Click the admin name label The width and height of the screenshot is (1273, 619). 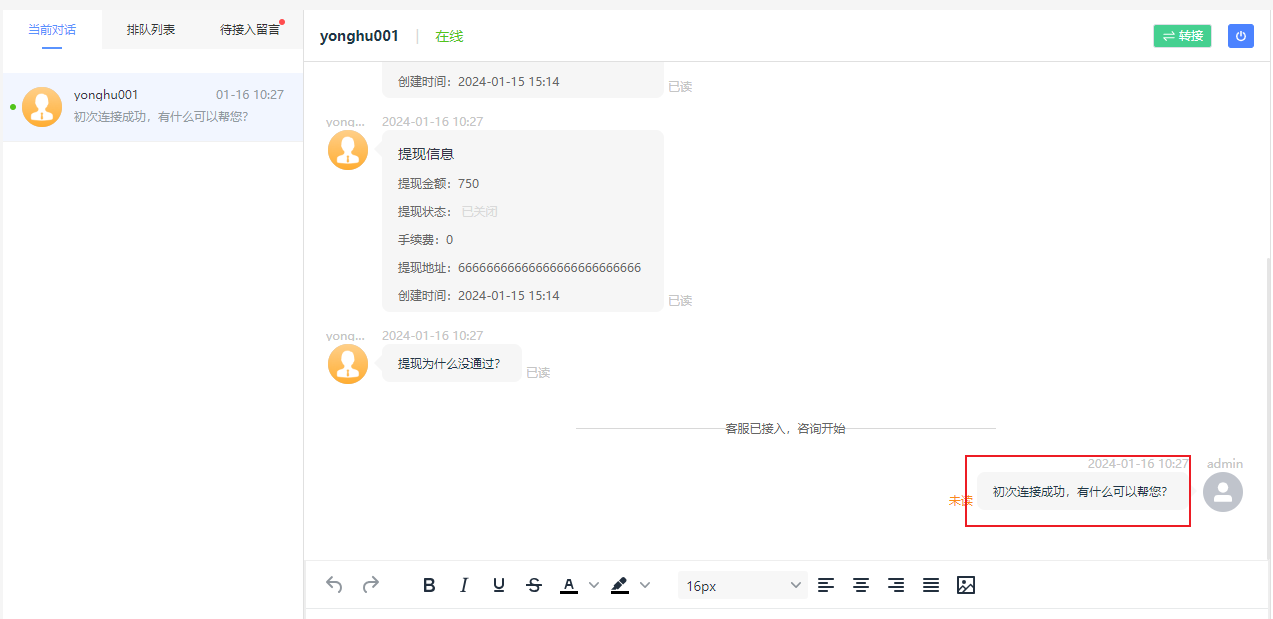(1225, 463)
